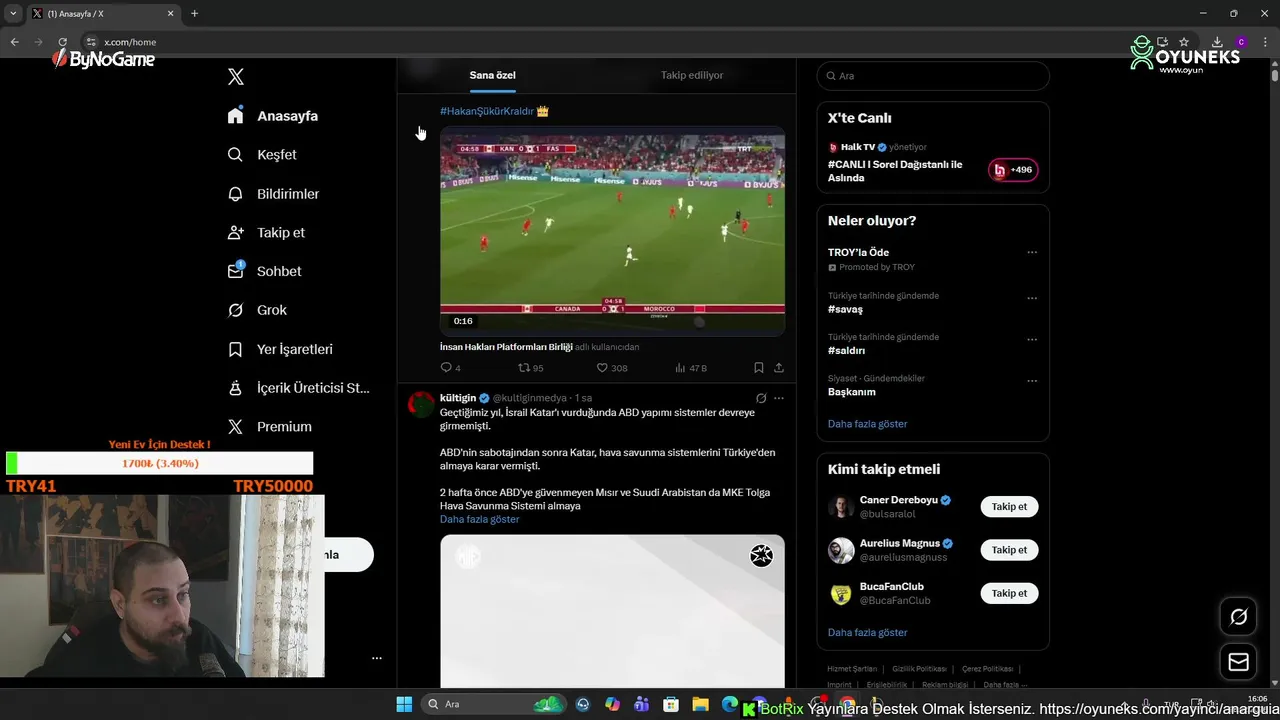Bookmark page with star icon
The height and width of the screenshot is (720, 1280).
(1184, 42)
